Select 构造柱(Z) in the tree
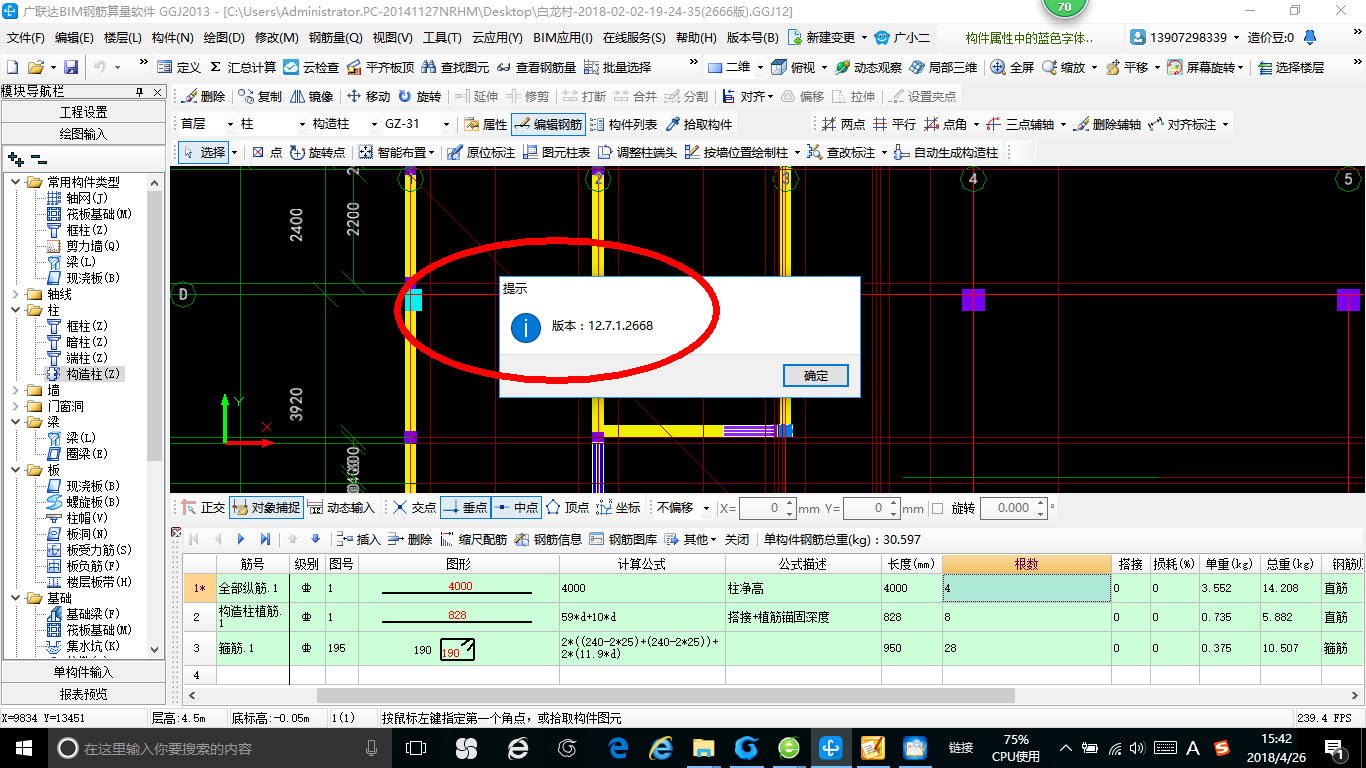Screen dimensions: 1366x768 (x=84, y=374)
